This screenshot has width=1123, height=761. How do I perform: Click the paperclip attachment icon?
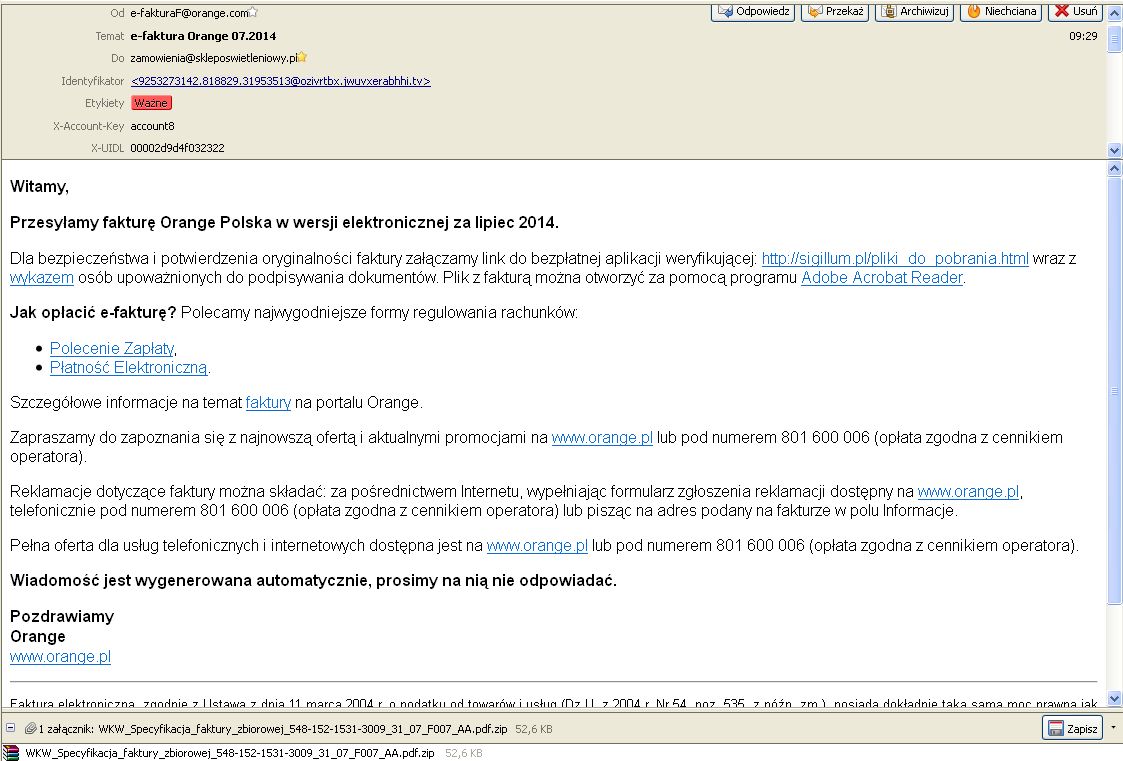[30, 729]
